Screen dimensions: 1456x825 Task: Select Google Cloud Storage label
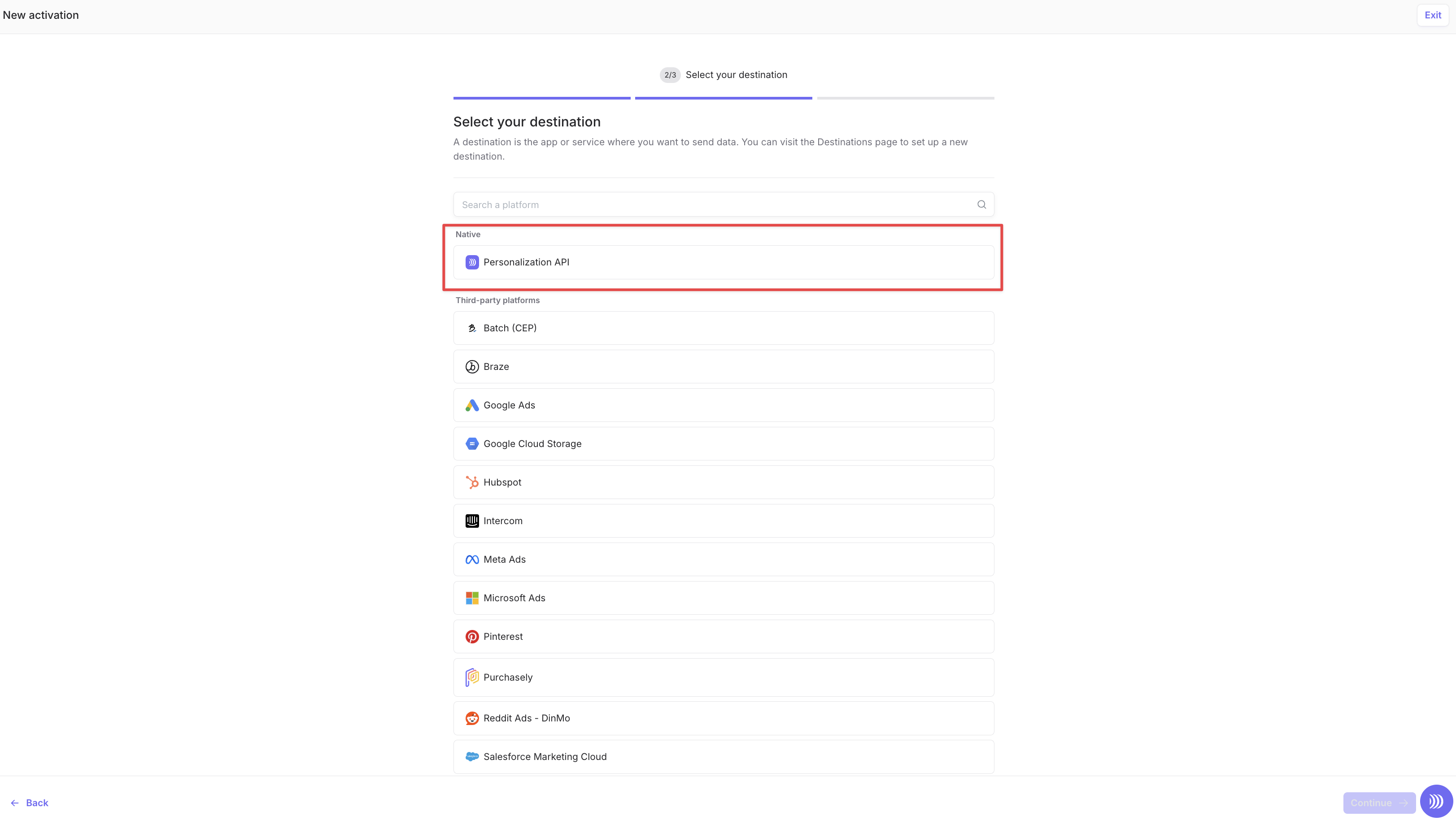532,444
